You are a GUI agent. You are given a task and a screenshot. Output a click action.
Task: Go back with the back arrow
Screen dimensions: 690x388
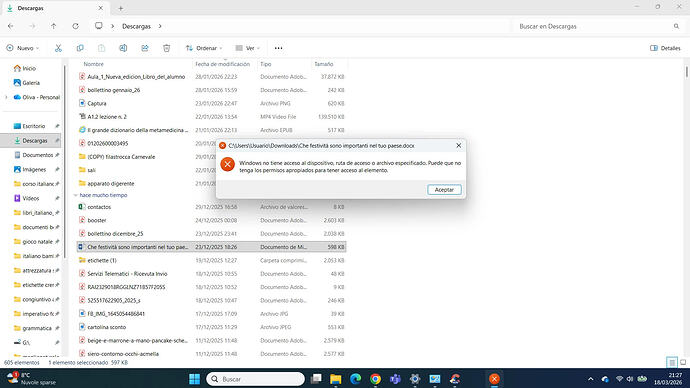(x=11, y=26)
